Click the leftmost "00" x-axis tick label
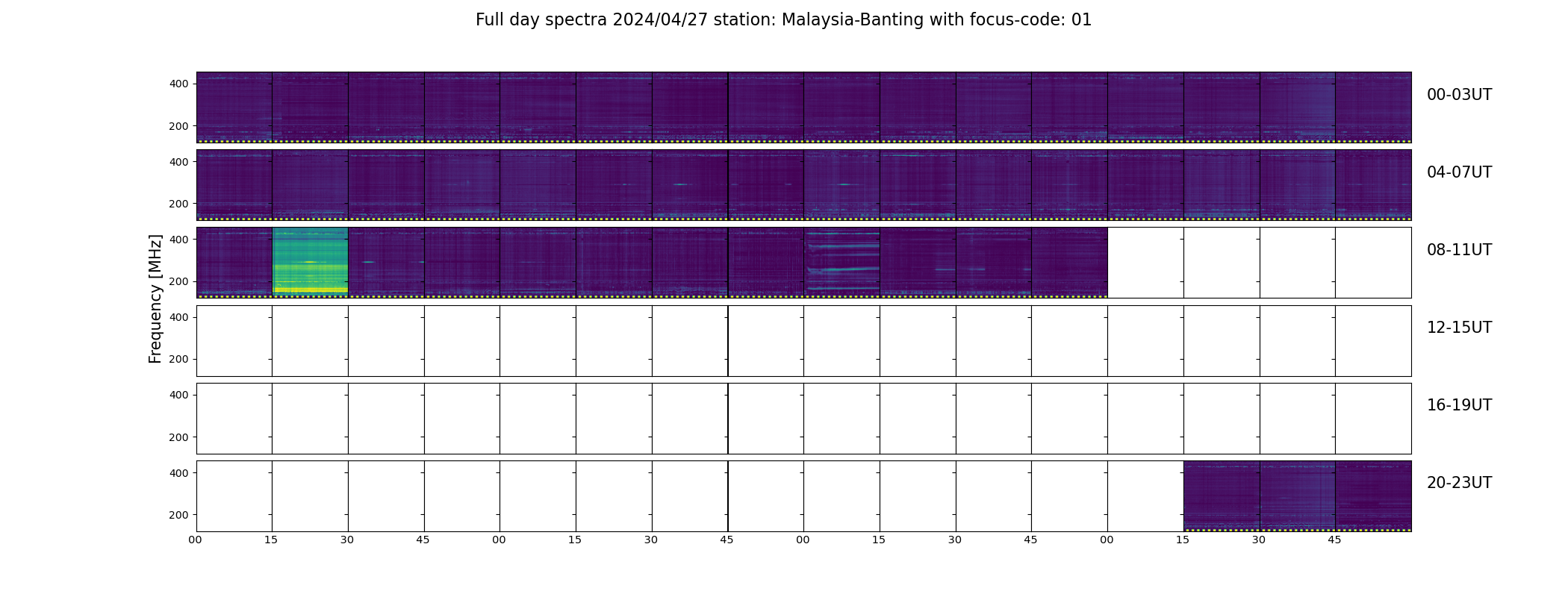The image size is (1568, 597). tap(195, 540)
